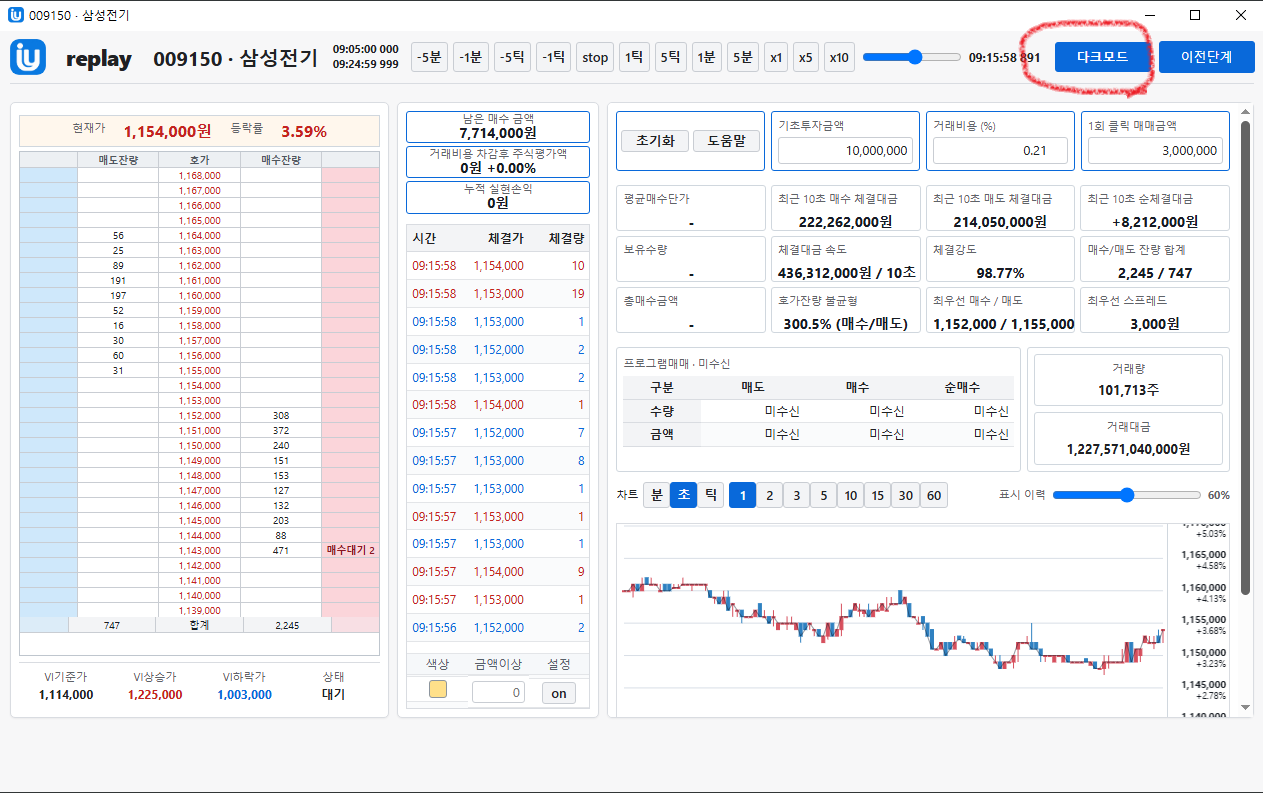The height and width of the screenshot is (793, 1263).
Task: Click the 초기화 reset button
Action: [654, 141]
